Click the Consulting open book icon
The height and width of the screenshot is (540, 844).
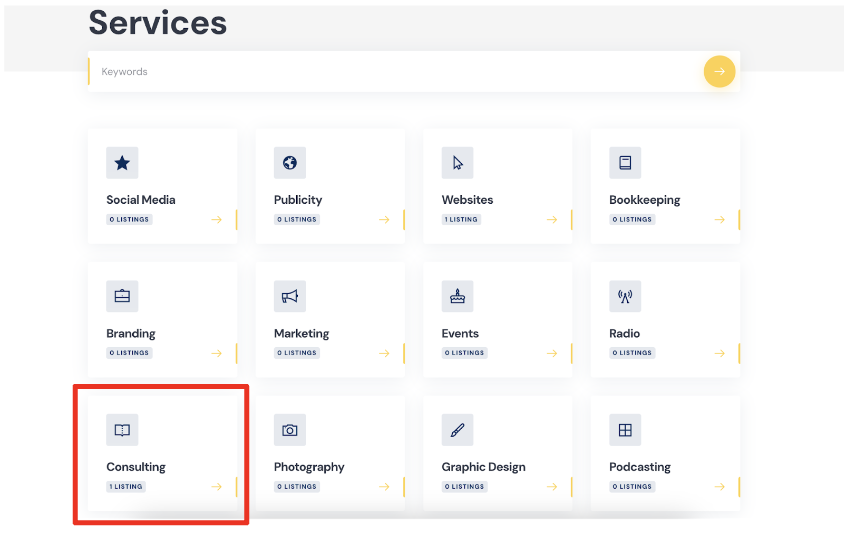pos(122,430)
